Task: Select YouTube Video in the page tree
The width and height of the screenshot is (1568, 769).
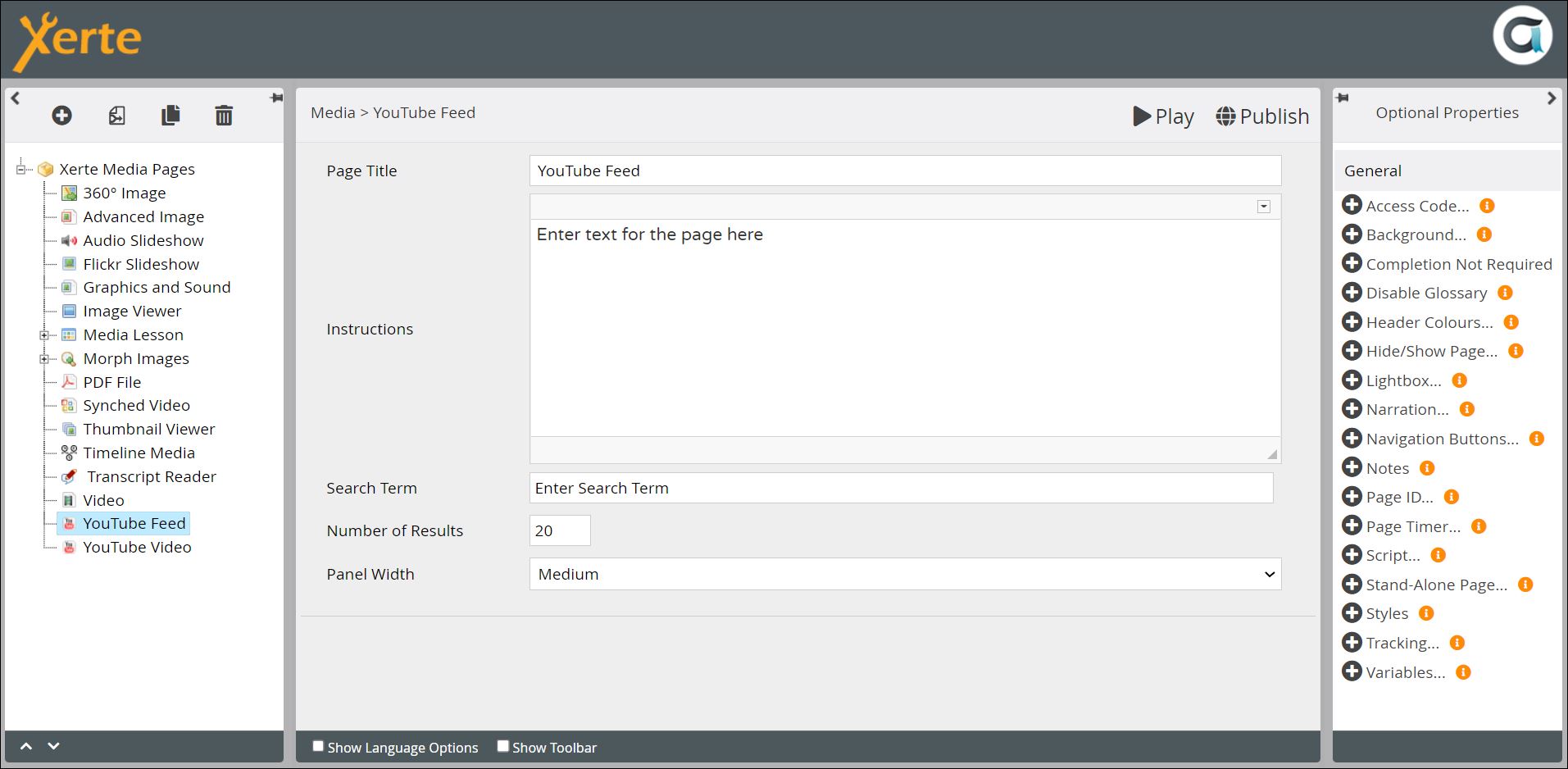Action: click(x=137, y=547)
